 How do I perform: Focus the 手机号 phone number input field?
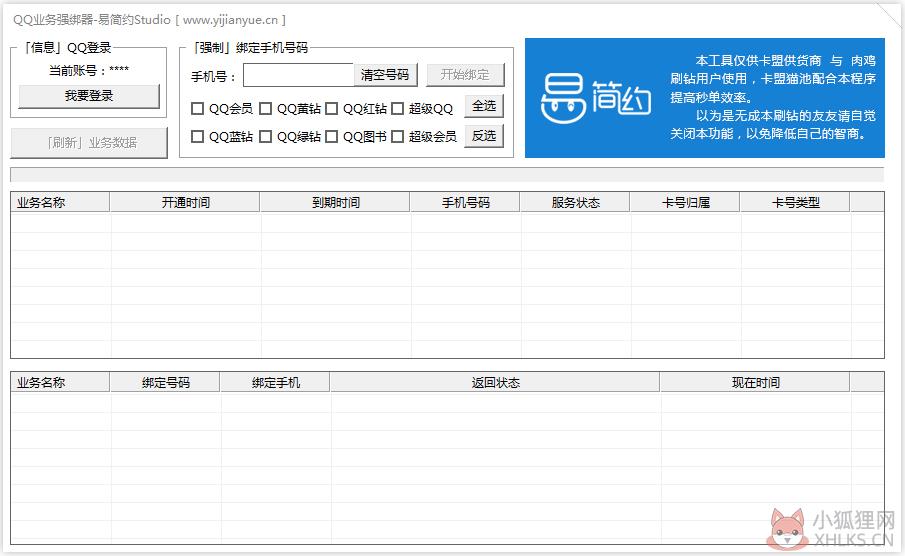(298, 75)
